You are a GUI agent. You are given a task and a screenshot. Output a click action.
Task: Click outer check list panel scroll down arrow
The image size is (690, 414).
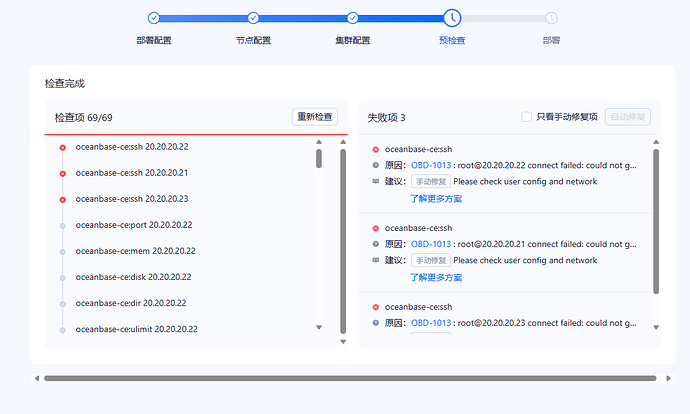click(343, 342)
